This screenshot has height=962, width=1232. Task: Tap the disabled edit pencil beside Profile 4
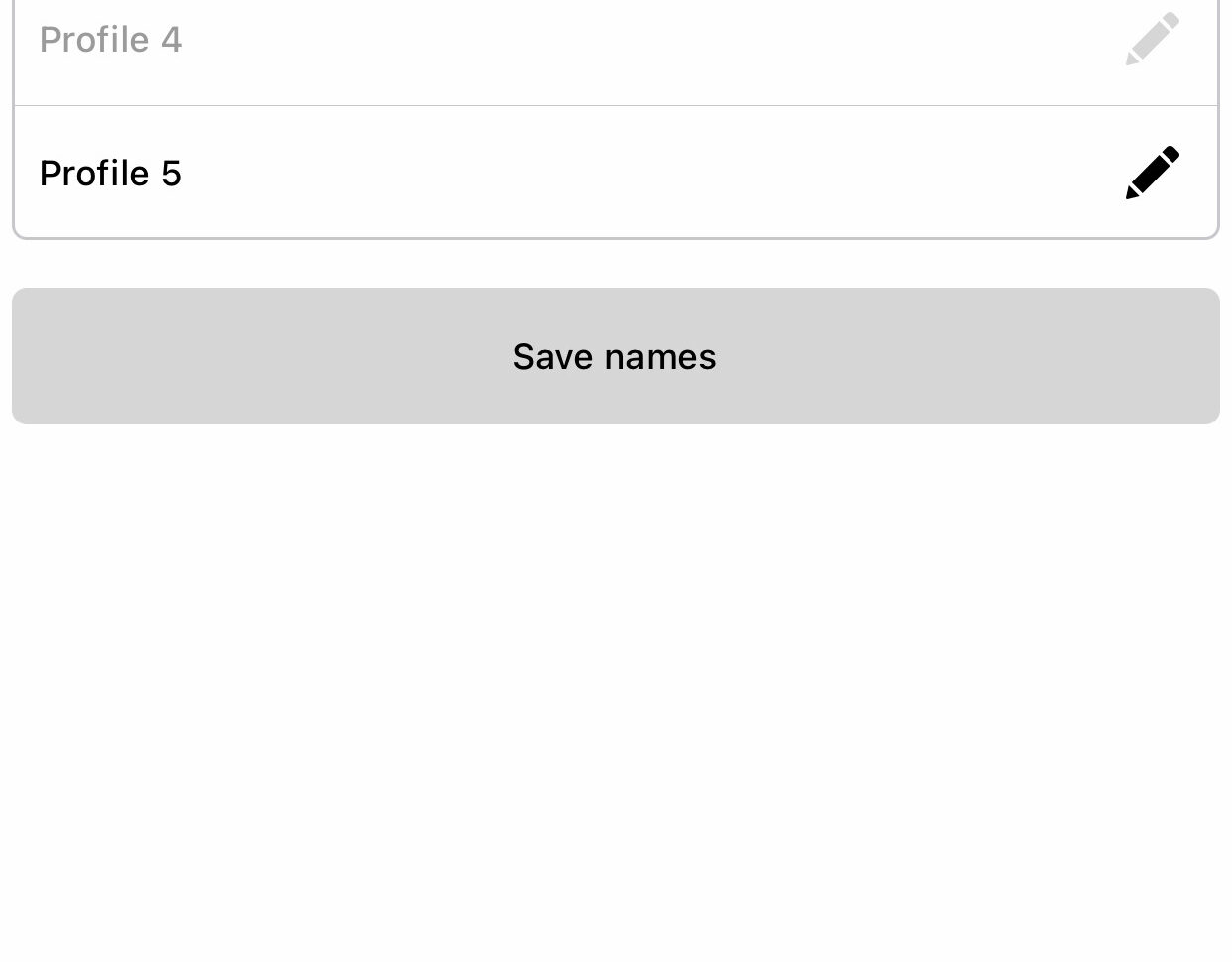click(x=1153, y=39)
